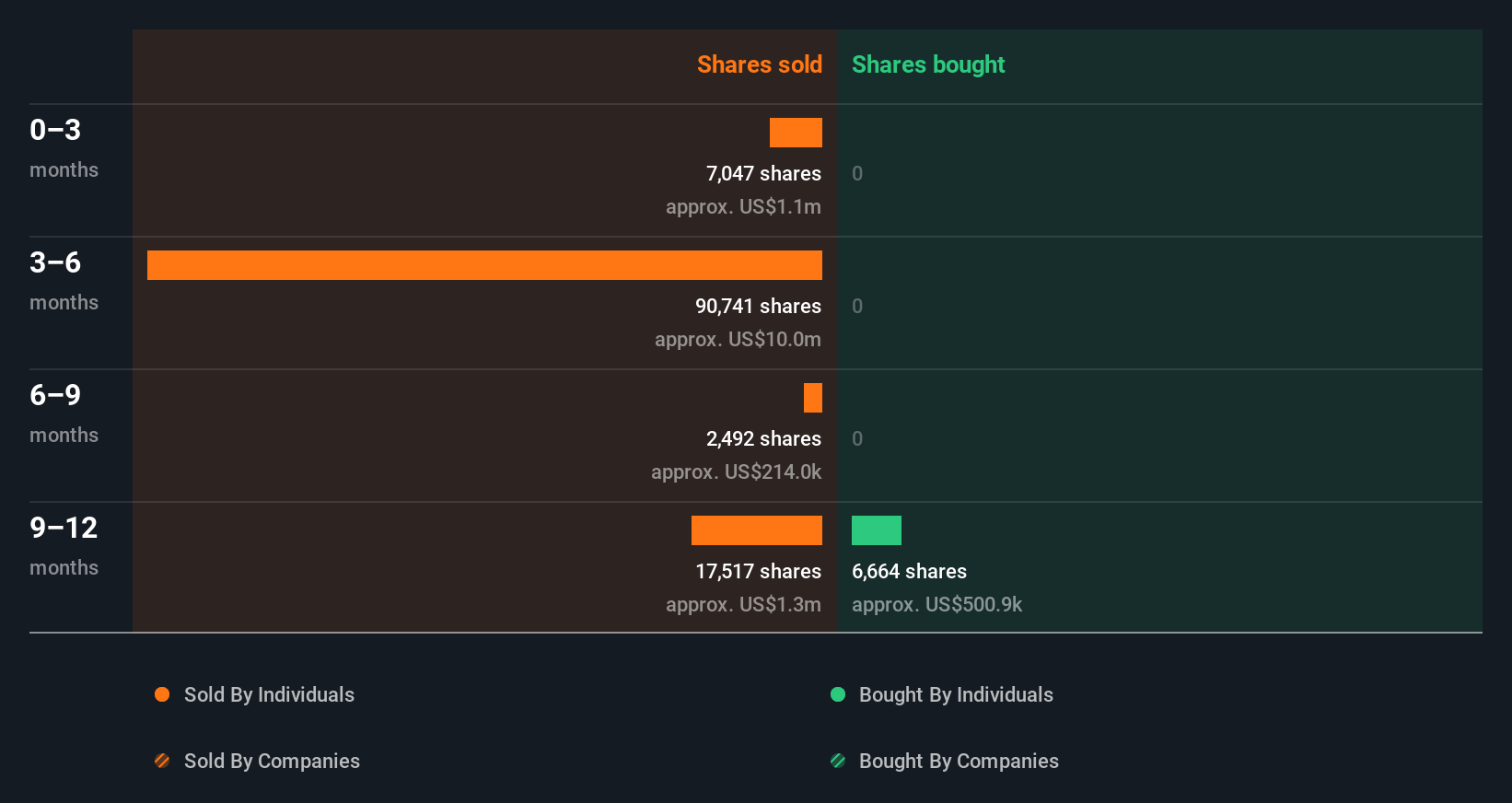Click the 17,517 shares value
Screen dimensions: 1512x803
(758, 572)
